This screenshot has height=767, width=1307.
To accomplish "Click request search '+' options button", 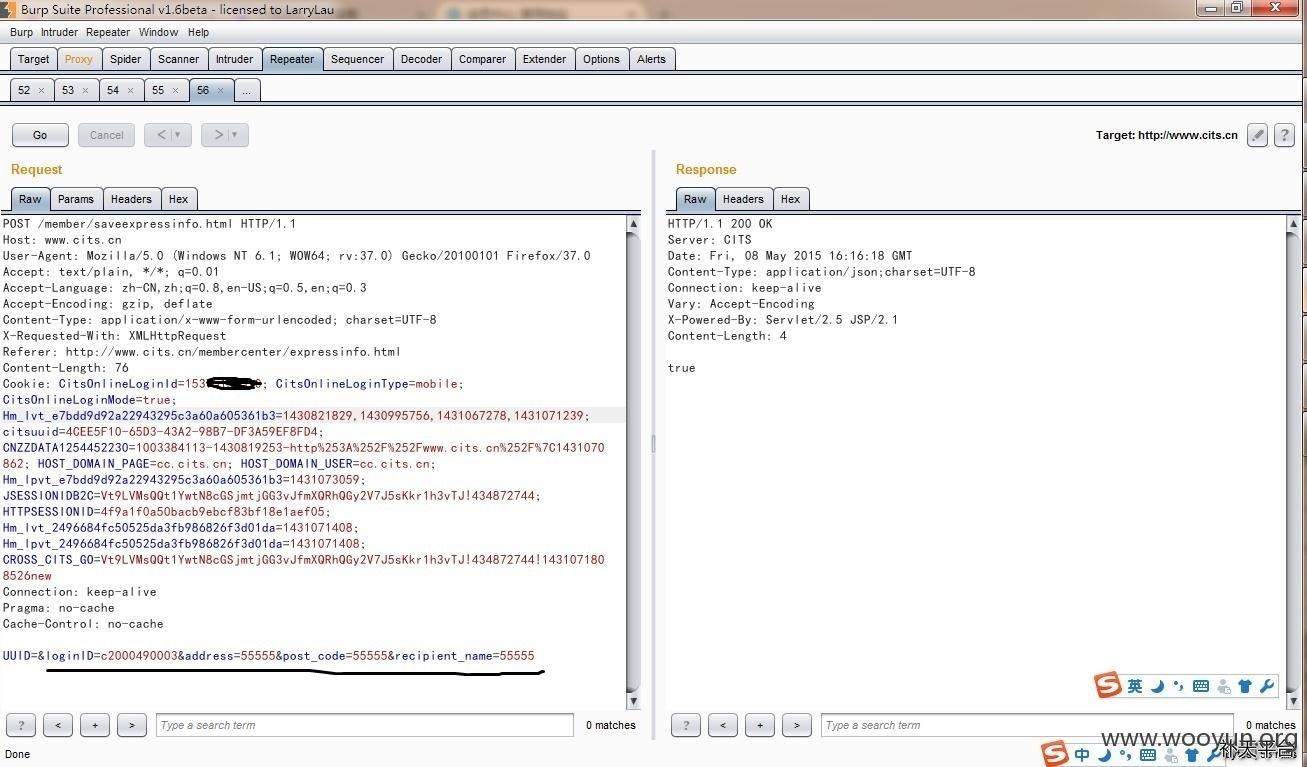I will click(95, 725).
